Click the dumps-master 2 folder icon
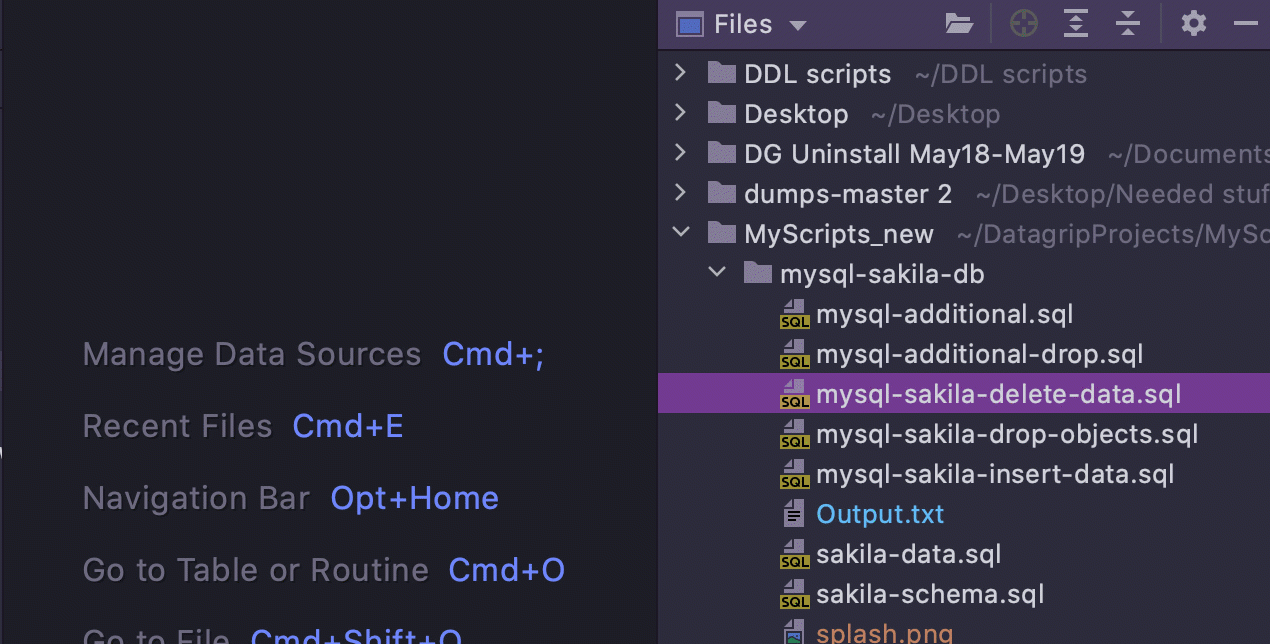 (x=722, y=193)
